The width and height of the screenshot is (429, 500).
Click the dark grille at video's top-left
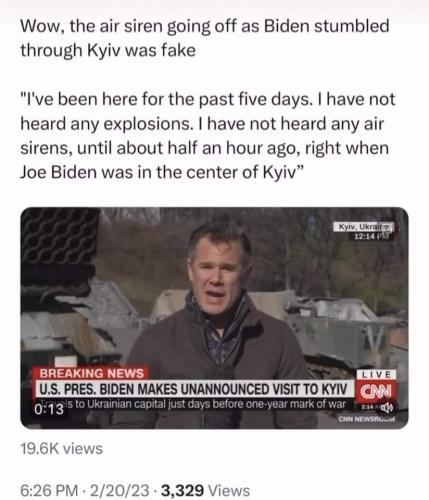(x=59, y=238)
